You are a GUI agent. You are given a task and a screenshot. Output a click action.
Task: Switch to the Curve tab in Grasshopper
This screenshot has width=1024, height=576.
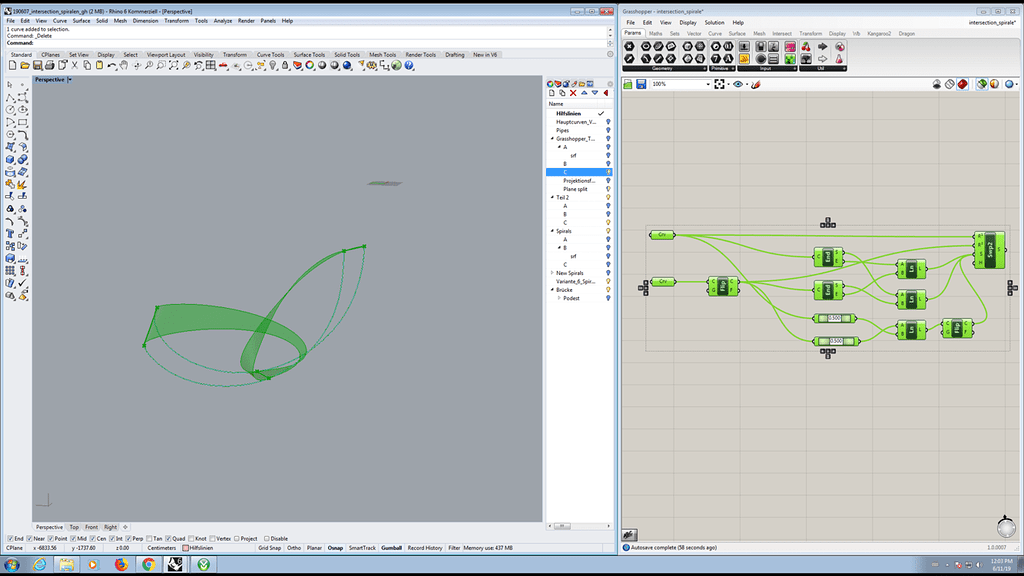click(714, 33)
